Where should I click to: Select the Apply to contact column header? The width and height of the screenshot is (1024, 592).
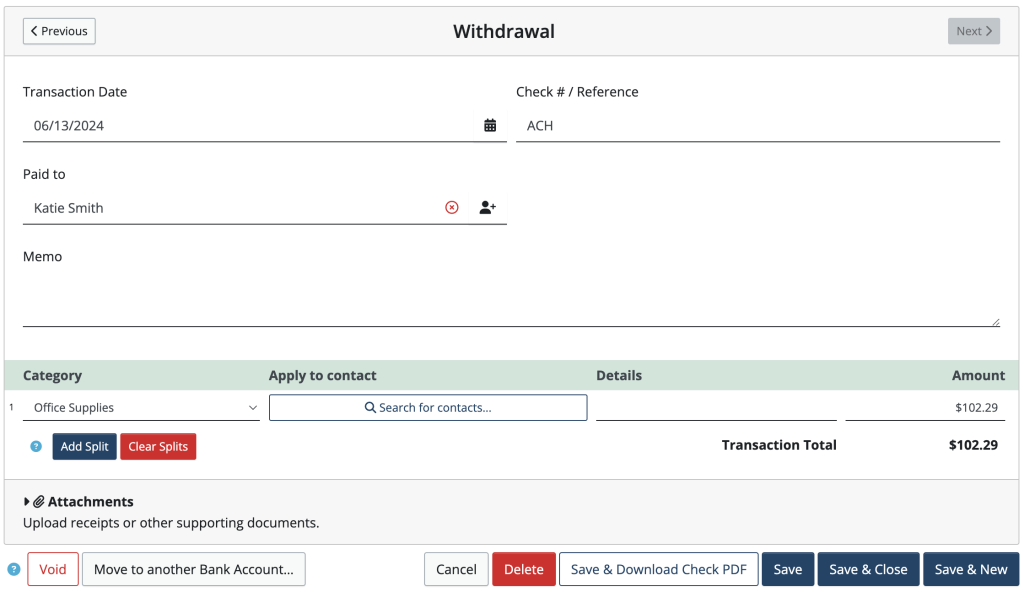[x=322, y=375]
